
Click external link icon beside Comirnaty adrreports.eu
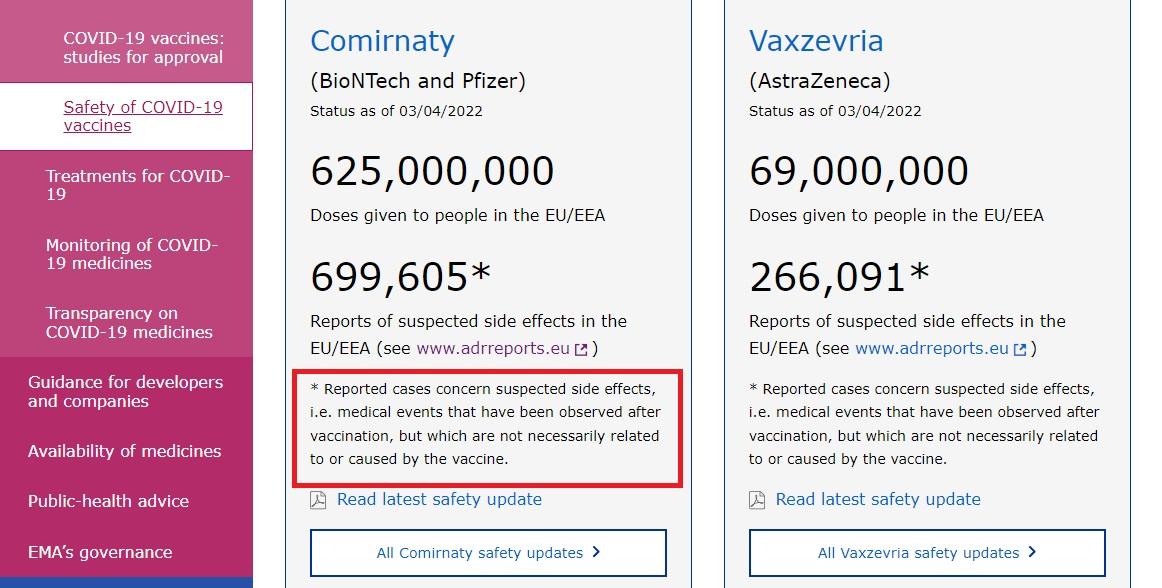coord(582,349)
